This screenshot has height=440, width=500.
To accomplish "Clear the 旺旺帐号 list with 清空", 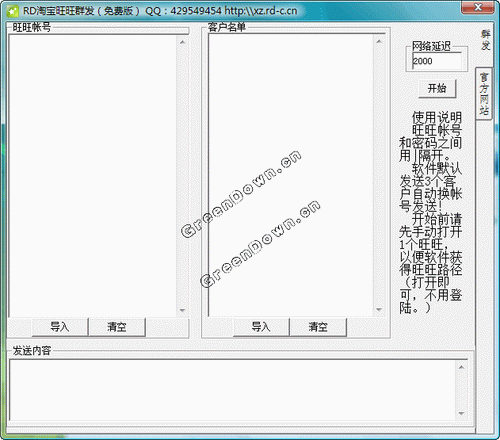I will click(117, 327).
